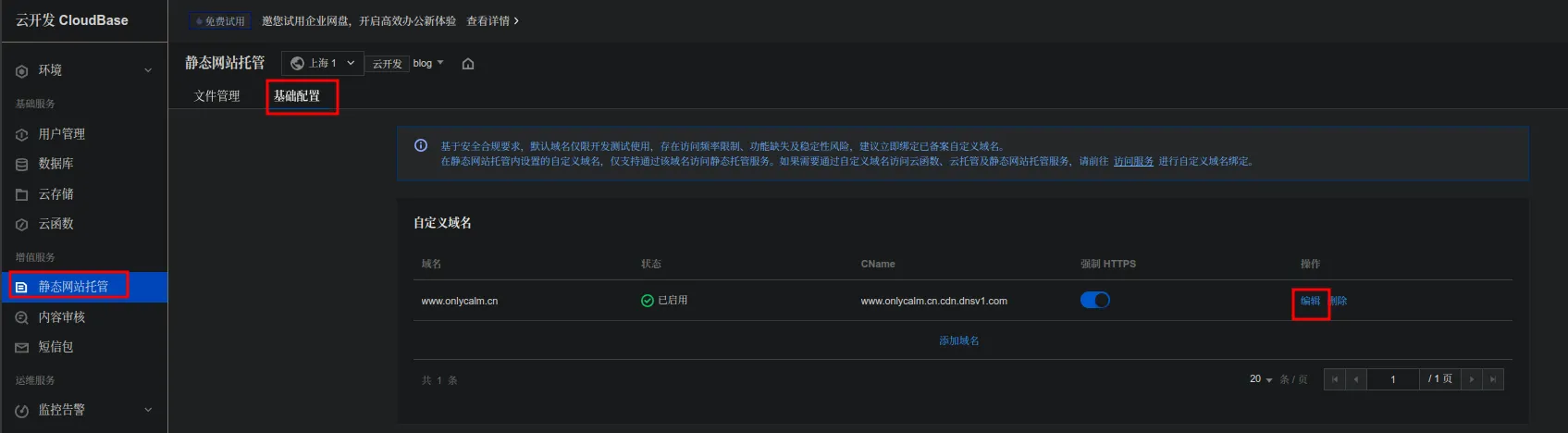The image size is (1568, 433).
Task: Disable the 强制 HTTPS toggle for www.onlycalm.cn
Action: (1094, 301)
